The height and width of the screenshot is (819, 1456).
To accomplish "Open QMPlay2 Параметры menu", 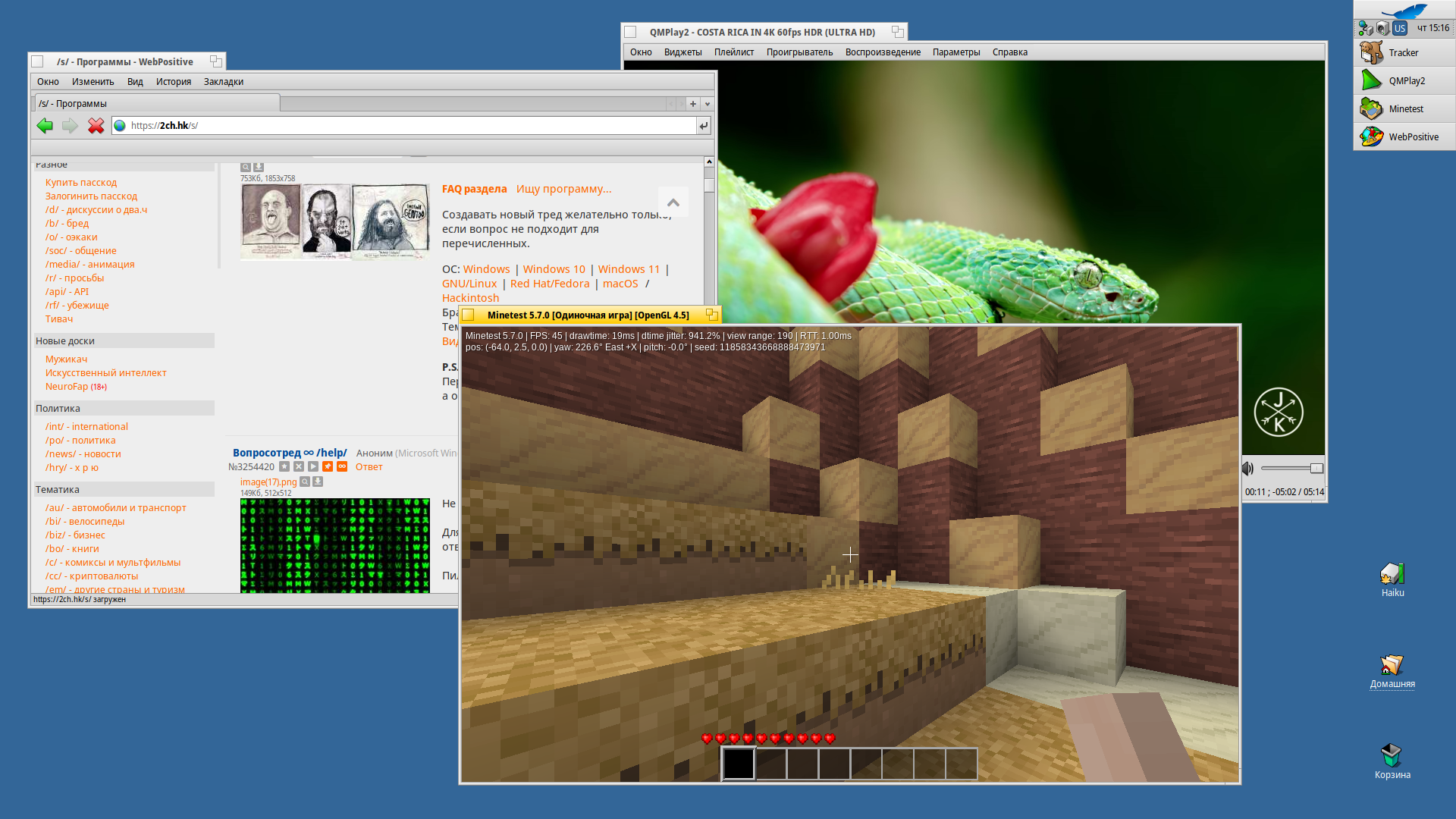I will pyautogui.click(x=956, y=52).
